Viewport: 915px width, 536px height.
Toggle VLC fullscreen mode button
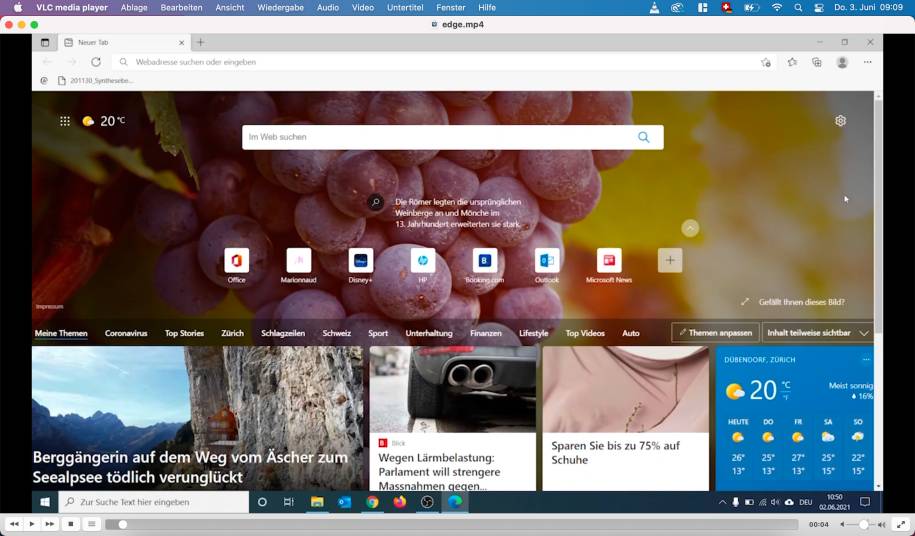pyautogui.click(x=901, y=524)
